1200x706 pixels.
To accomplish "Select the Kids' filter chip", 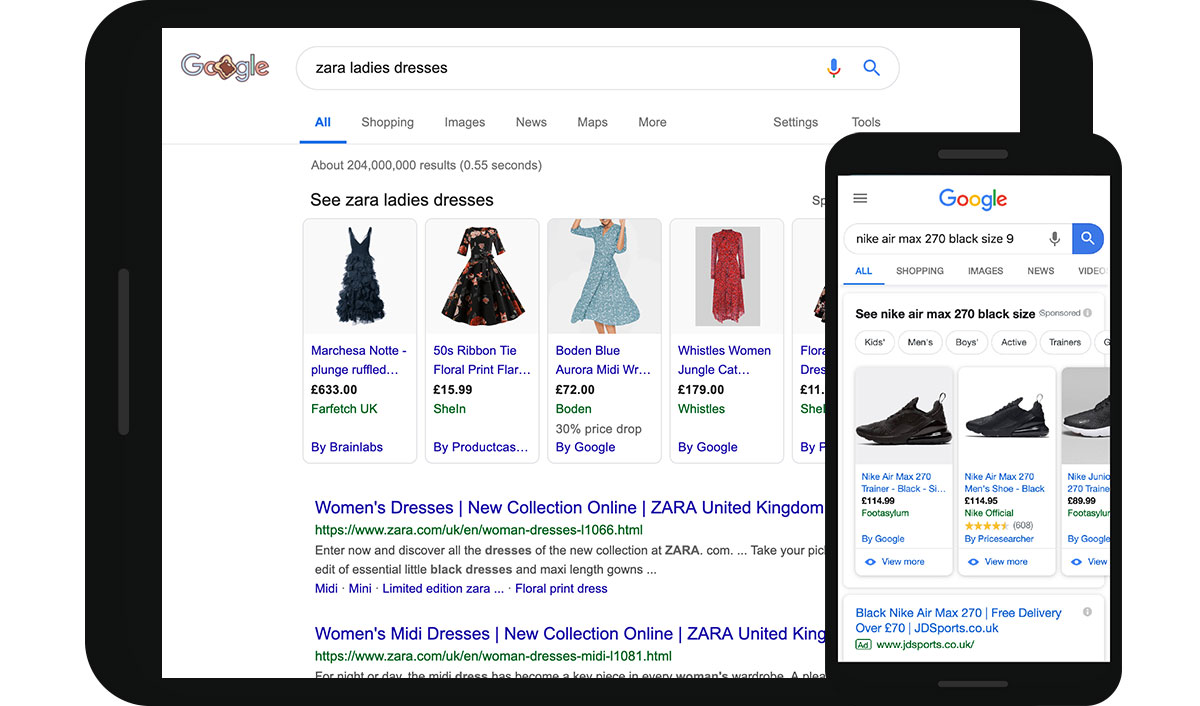I will point(875,342).
